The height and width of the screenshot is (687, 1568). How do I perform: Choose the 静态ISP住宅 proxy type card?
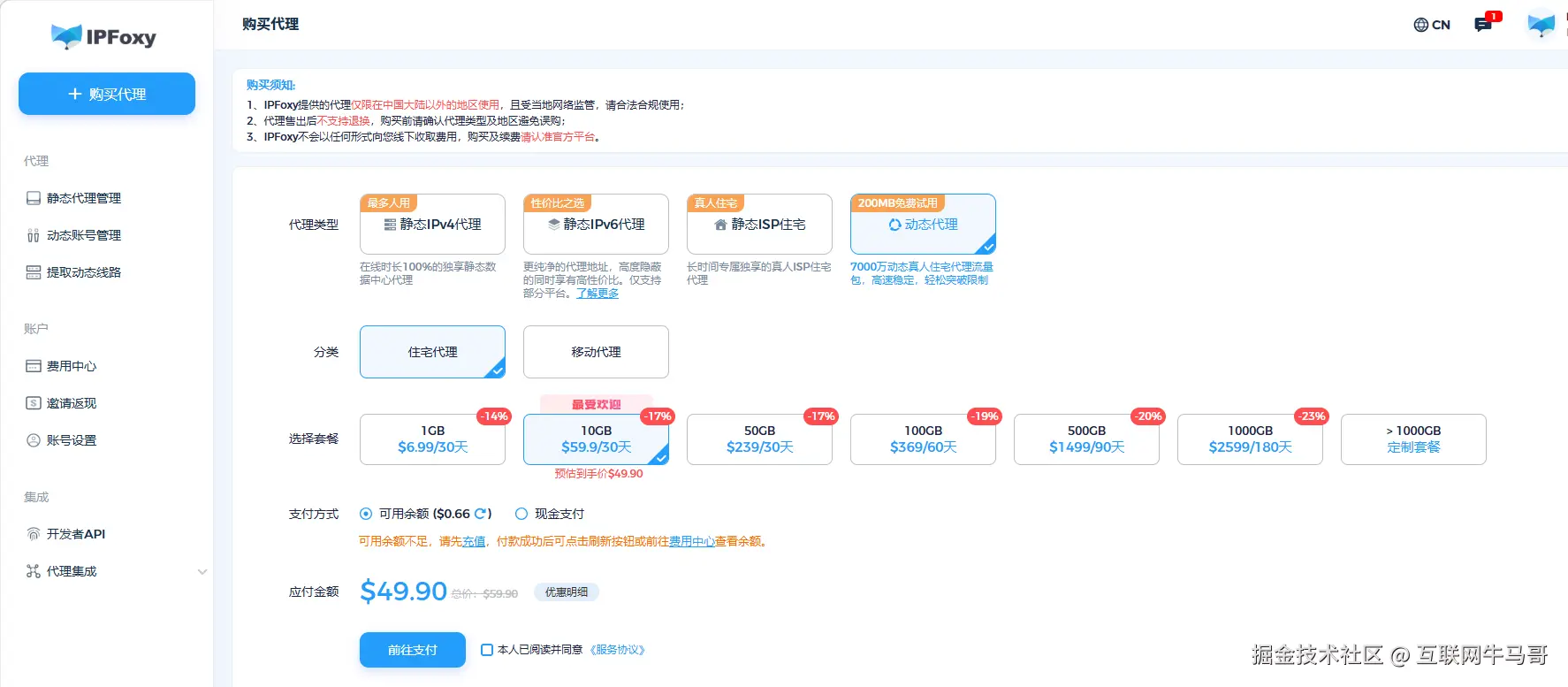point(759,225)
